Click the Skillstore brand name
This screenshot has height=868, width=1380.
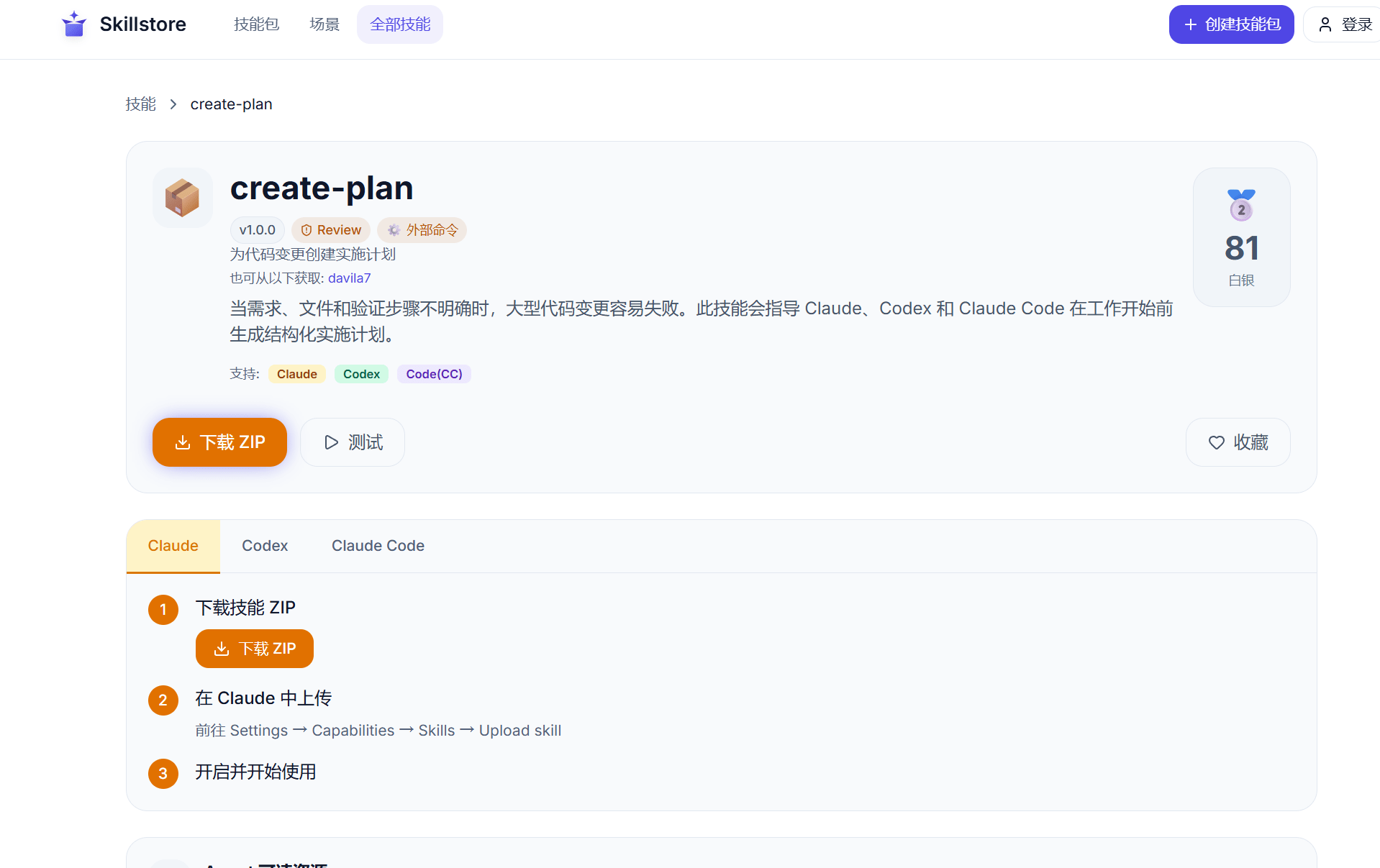(142, 24)
